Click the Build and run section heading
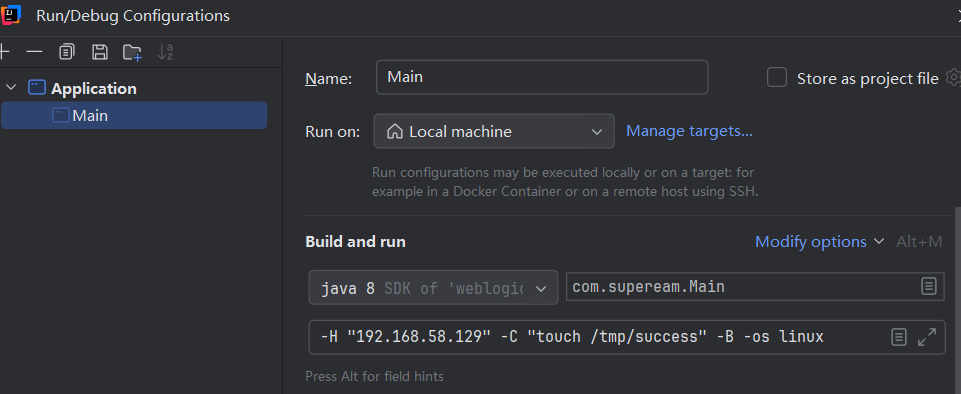The height and width of the screenshot is (394, 961). [x=355, y=241]
